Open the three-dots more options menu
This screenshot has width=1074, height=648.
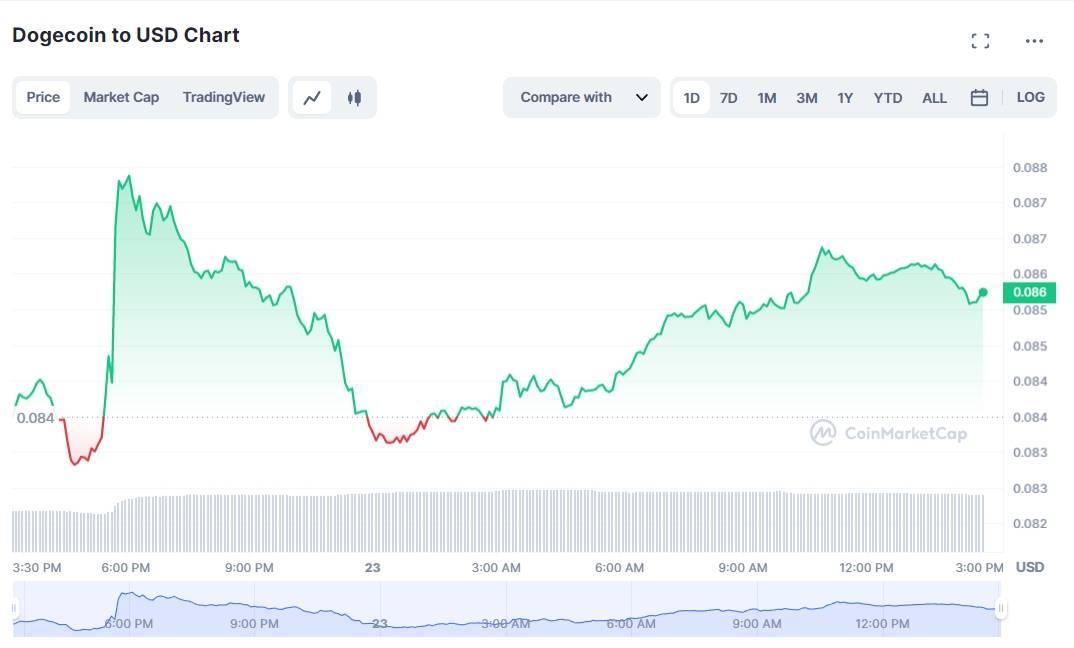pos(1034,41)
